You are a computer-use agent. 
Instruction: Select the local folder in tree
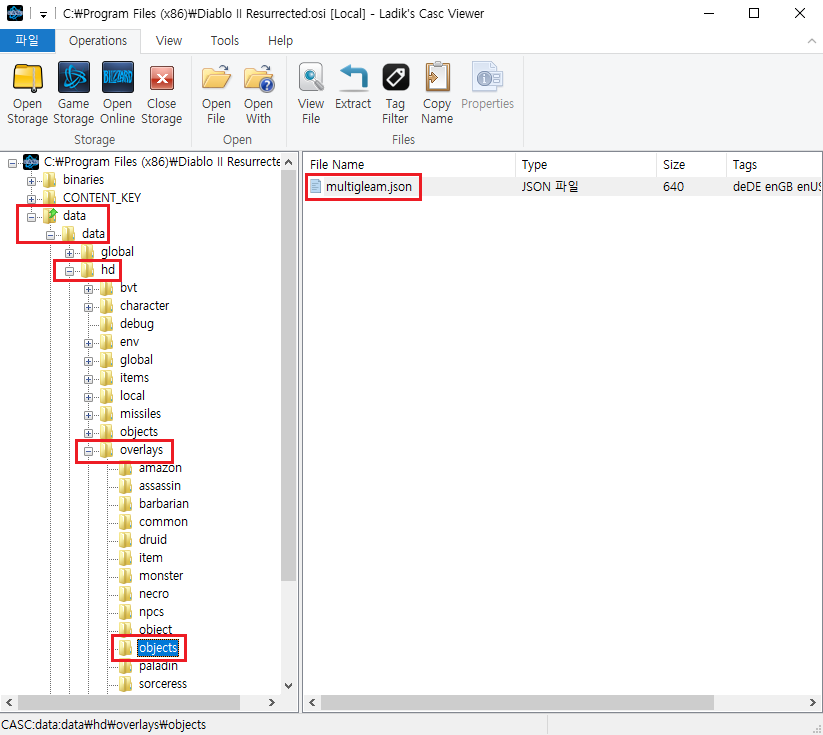click(132, 395)
